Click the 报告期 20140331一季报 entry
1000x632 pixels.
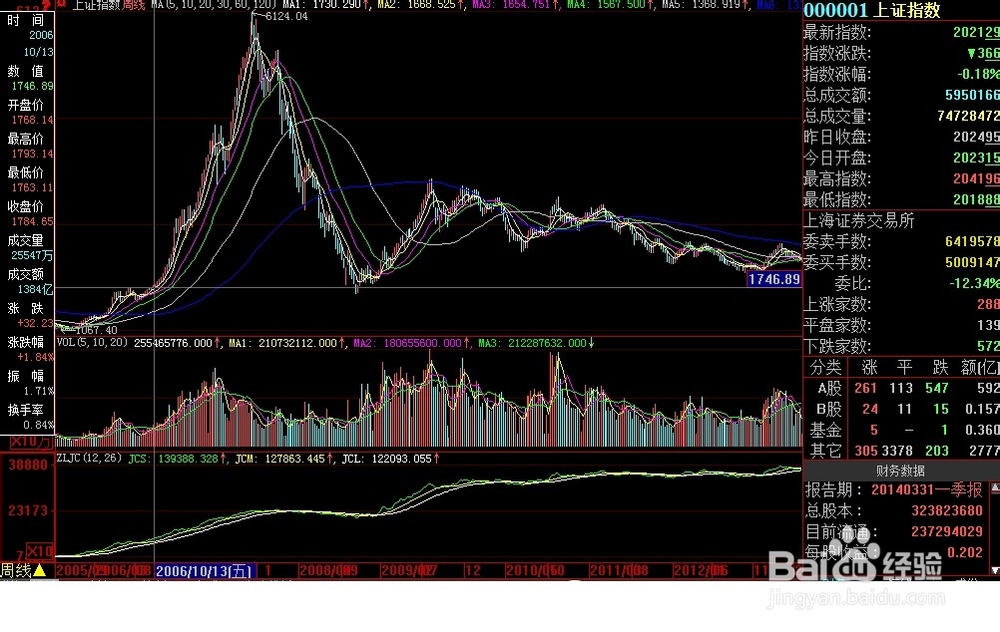pyautogui.click(x=893, y=490)
